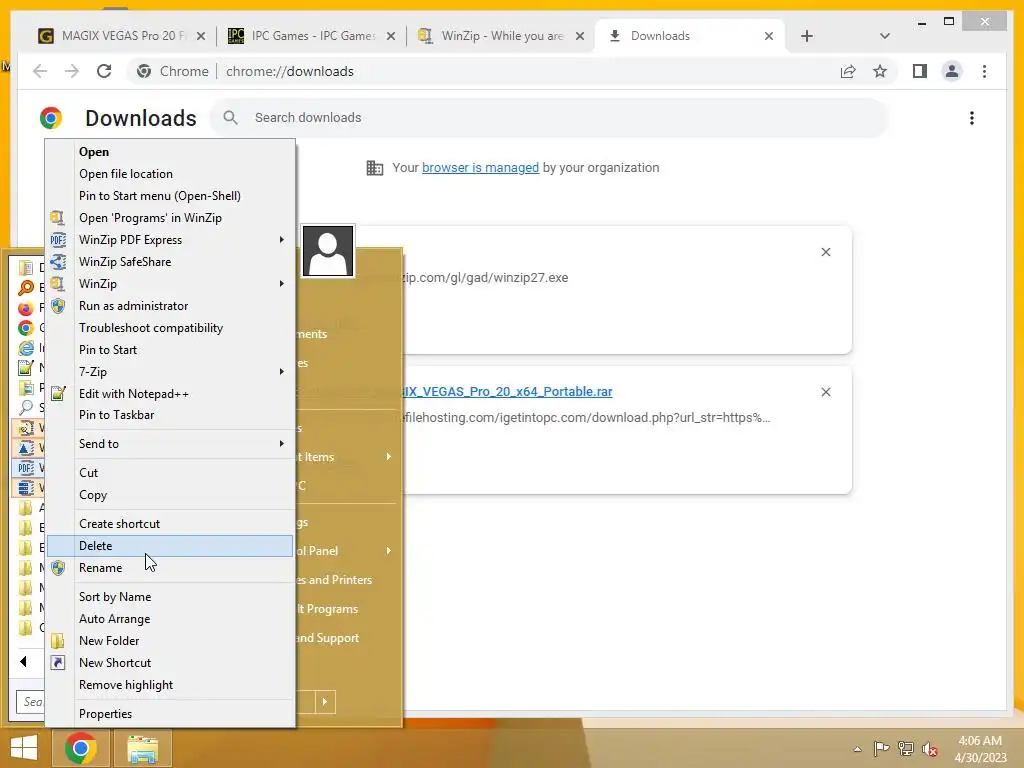Expand the WinZip PDF Express submenu
Image resolution: width=1024 pixels, height=768 pixels.
[x=170, y=240]
